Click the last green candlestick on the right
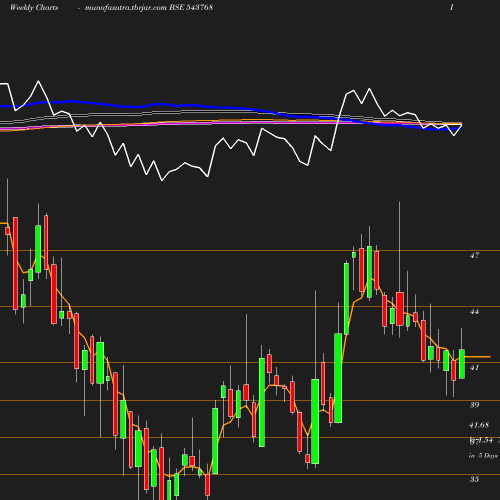 coord(462,364)
